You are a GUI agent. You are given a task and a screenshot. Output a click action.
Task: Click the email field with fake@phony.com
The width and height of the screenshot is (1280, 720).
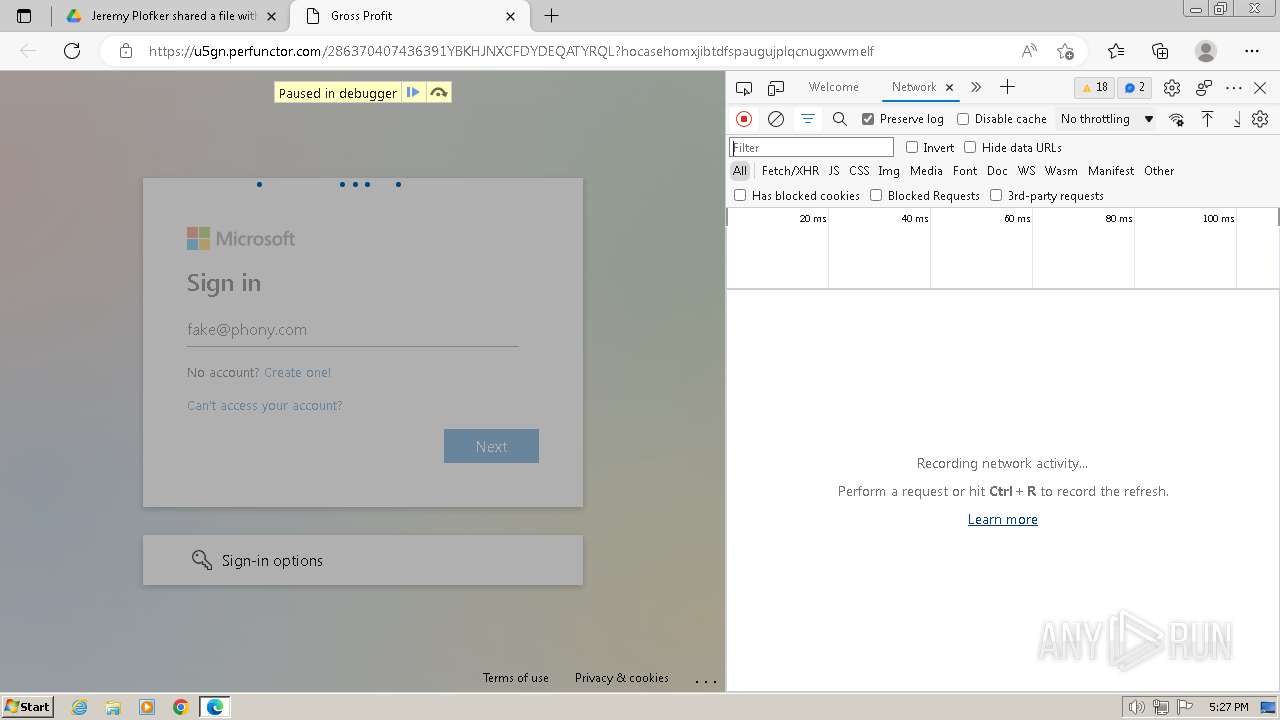352,329
